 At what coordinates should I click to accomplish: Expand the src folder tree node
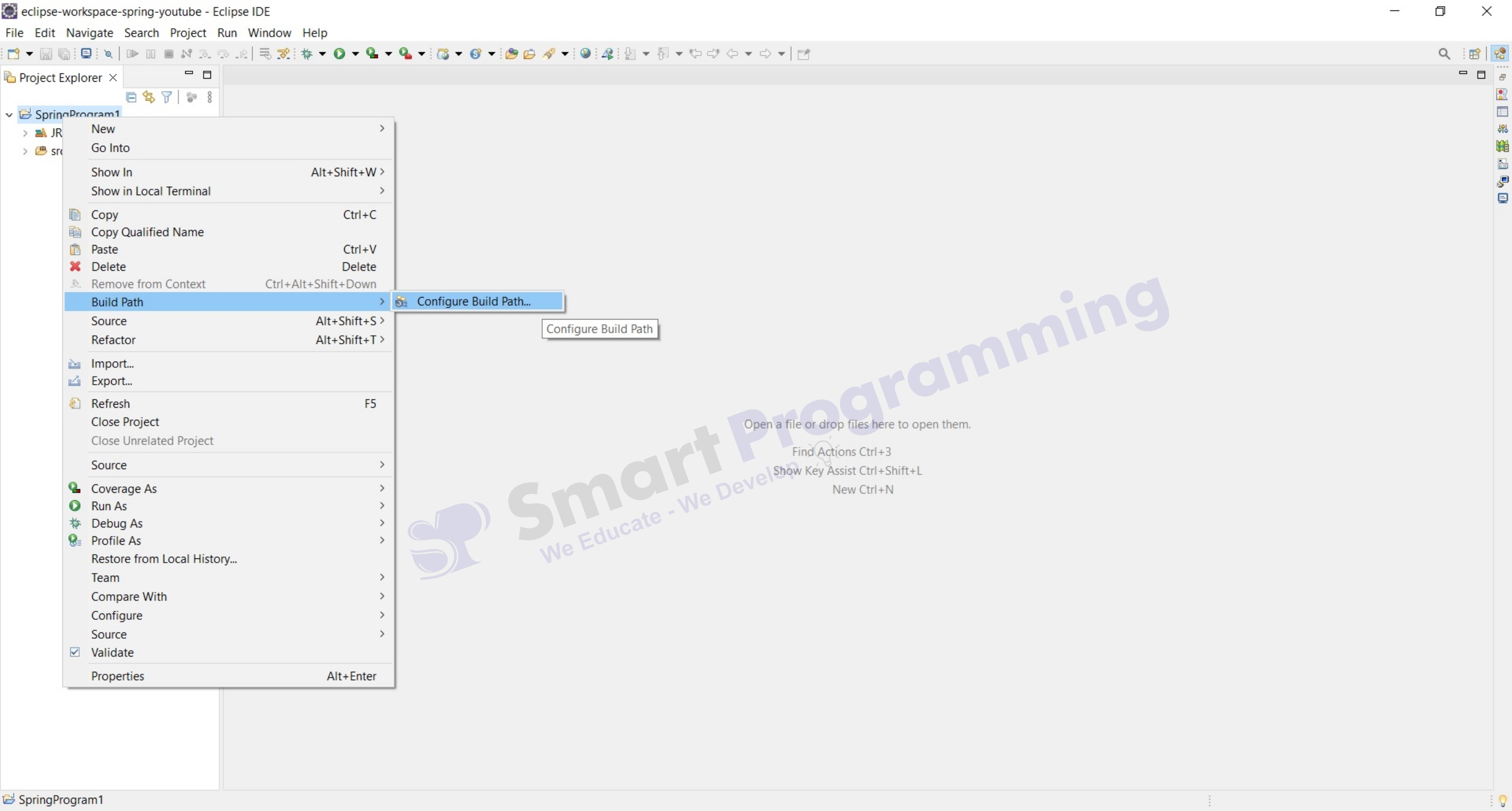tap(25, 151)
